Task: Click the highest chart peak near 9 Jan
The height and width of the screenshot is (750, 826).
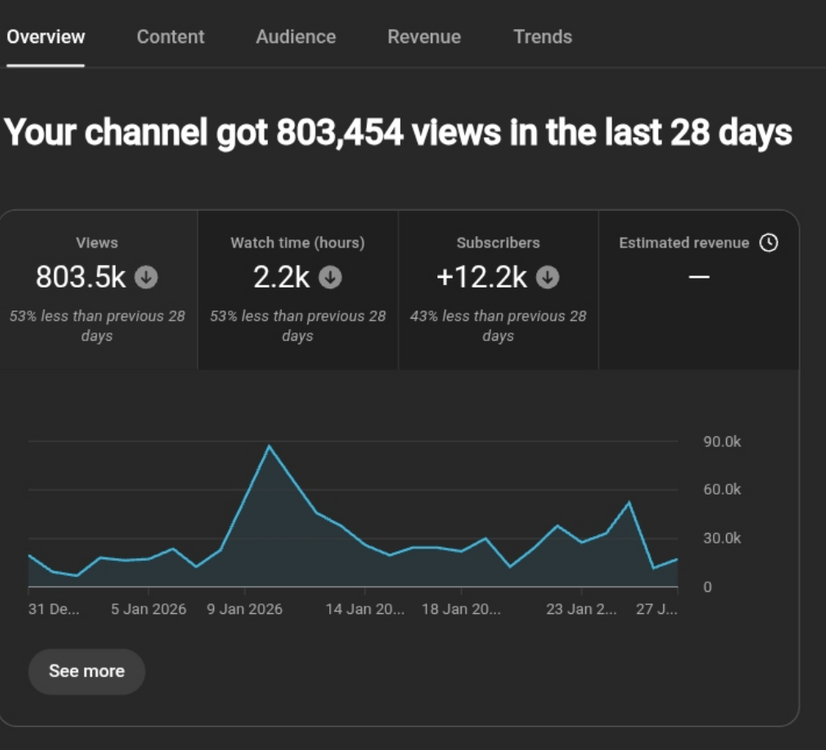Action: [269, 446]
